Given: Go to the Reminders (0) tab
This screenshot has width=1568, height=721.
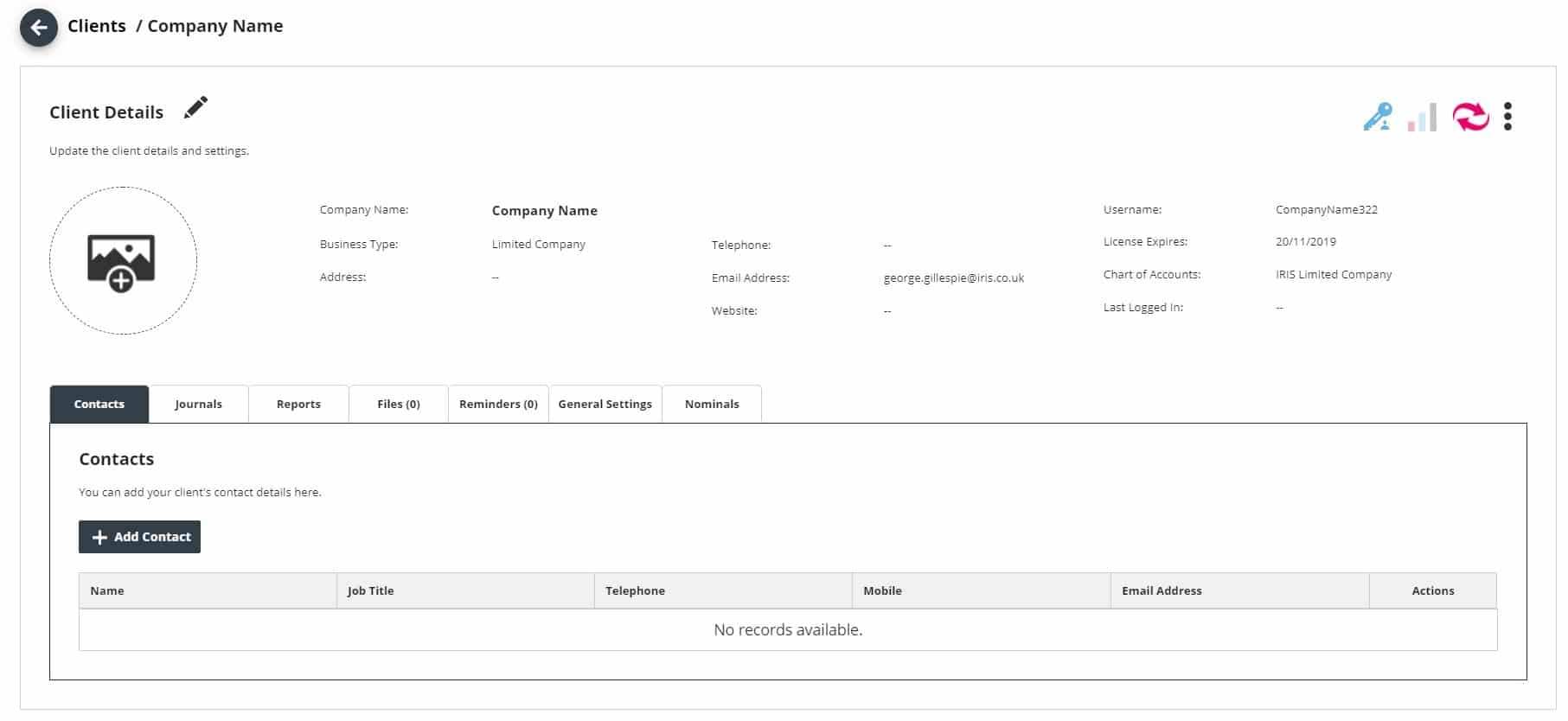Looking at the screenshot, I should pyautogui.click(x=498, y=404).
